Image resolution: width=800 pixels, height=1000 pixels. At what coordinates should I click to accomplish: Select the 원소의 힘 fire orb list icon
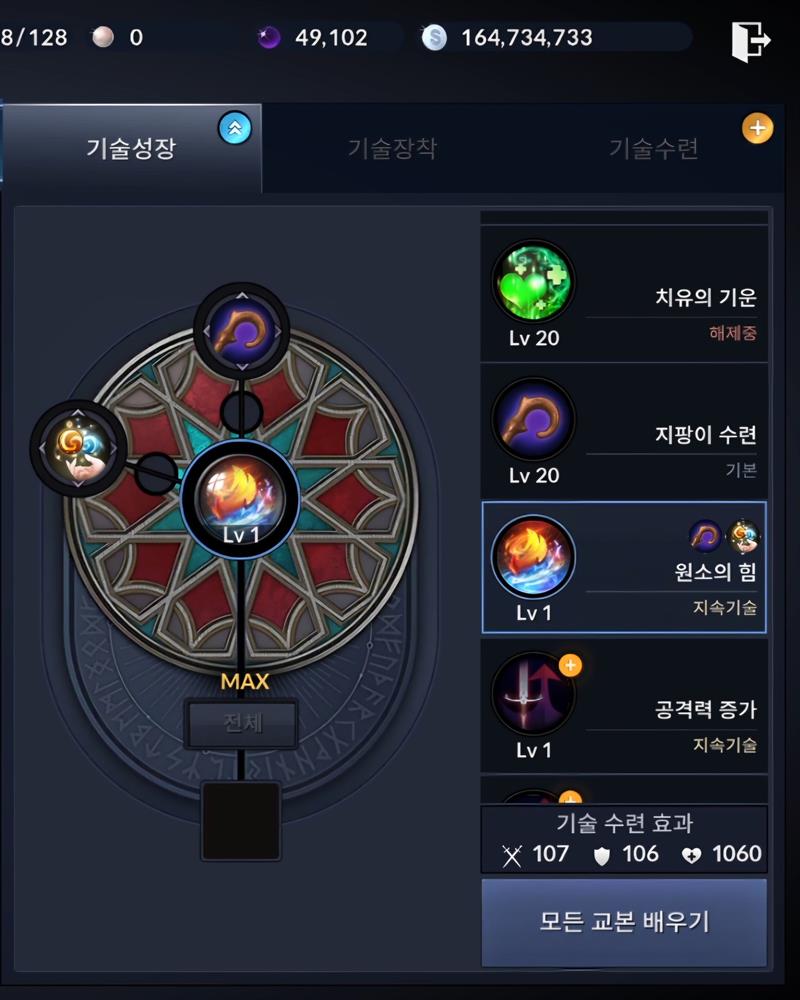click(x=533, y=557)
